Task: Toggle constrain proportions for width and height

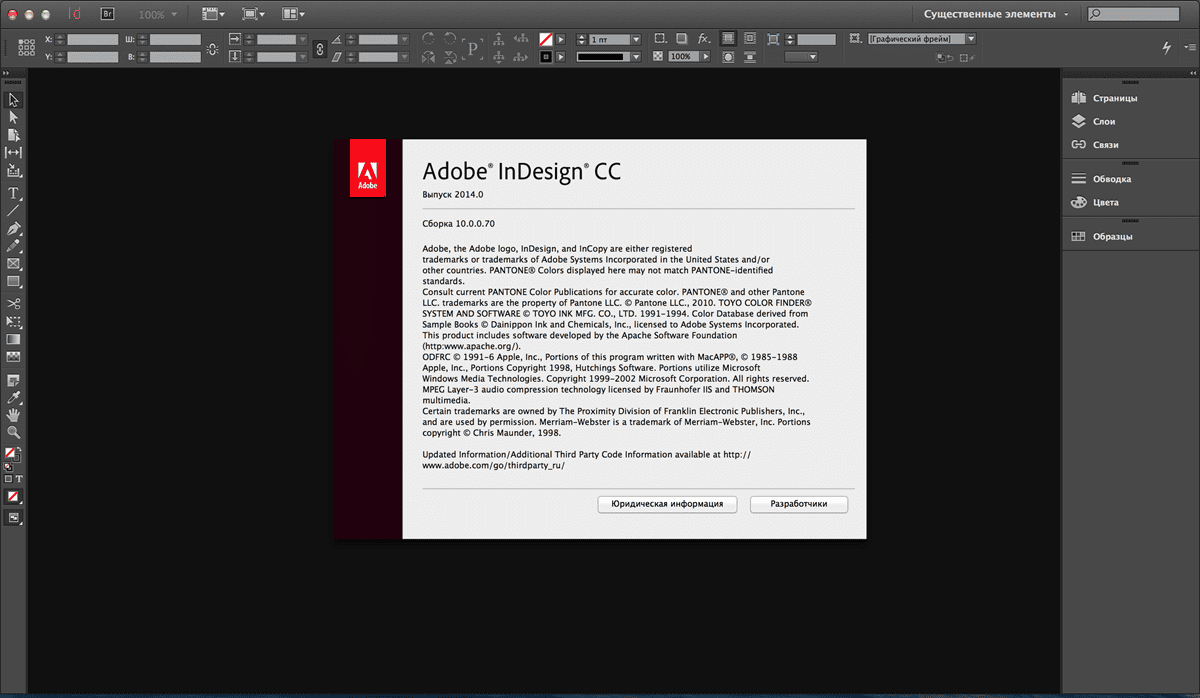Action: click(x=212, y=48)
